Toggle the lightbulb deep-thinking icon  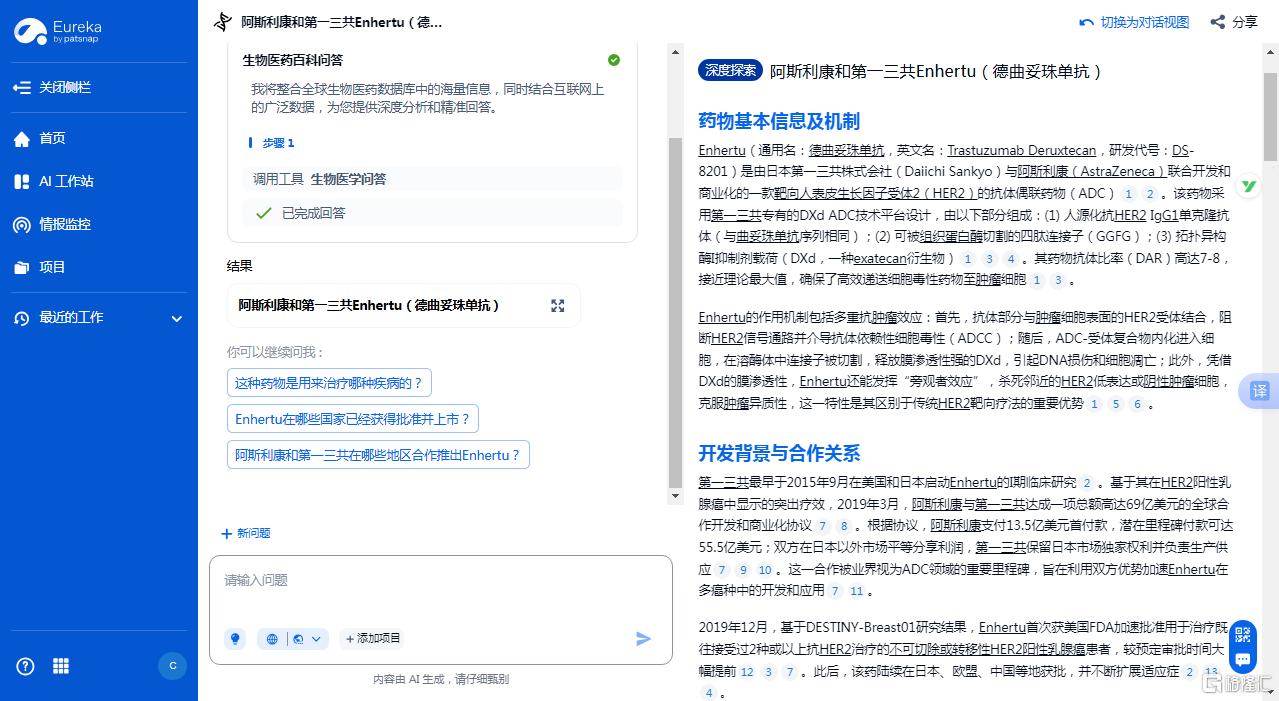click(235, 638)
